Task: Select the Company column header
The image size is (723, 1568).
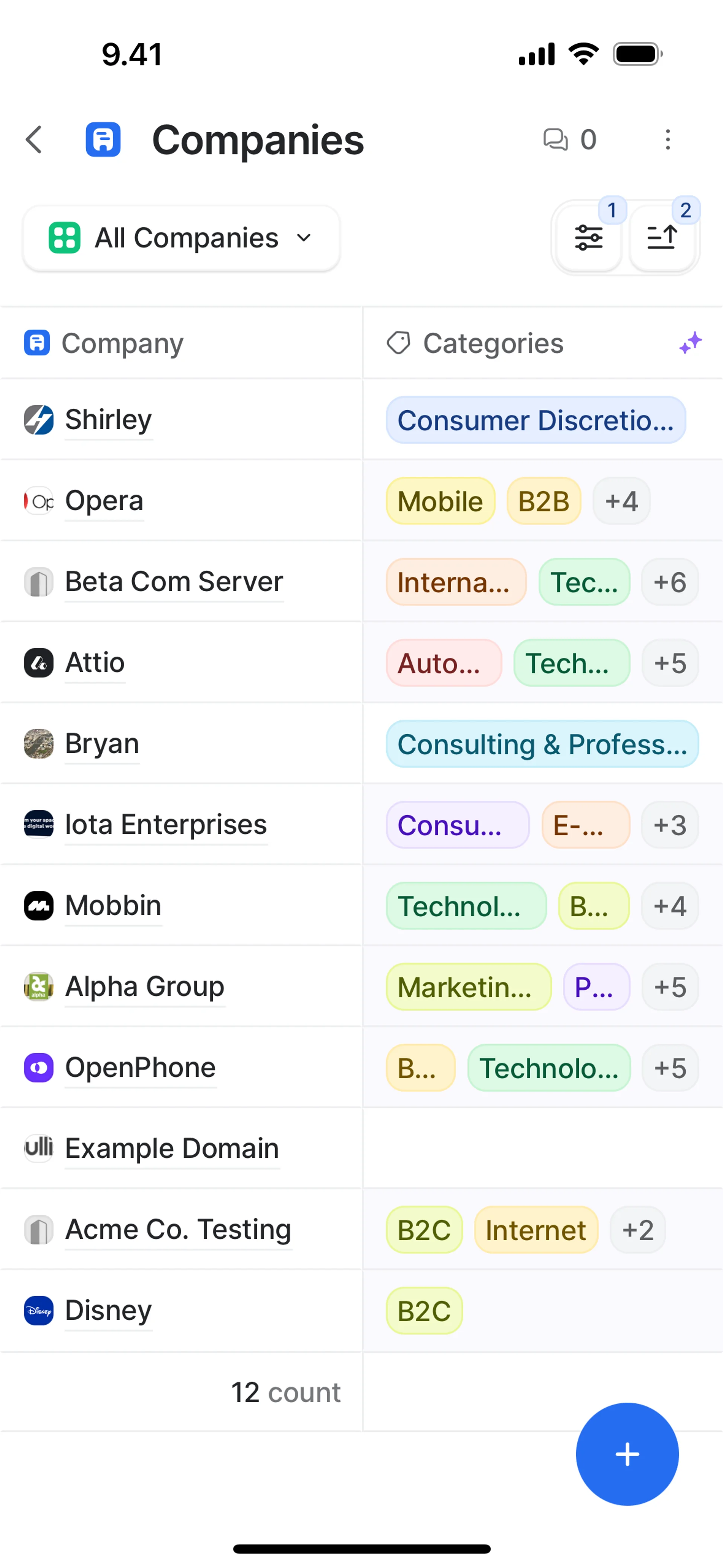Action: [x=122, y=343]
